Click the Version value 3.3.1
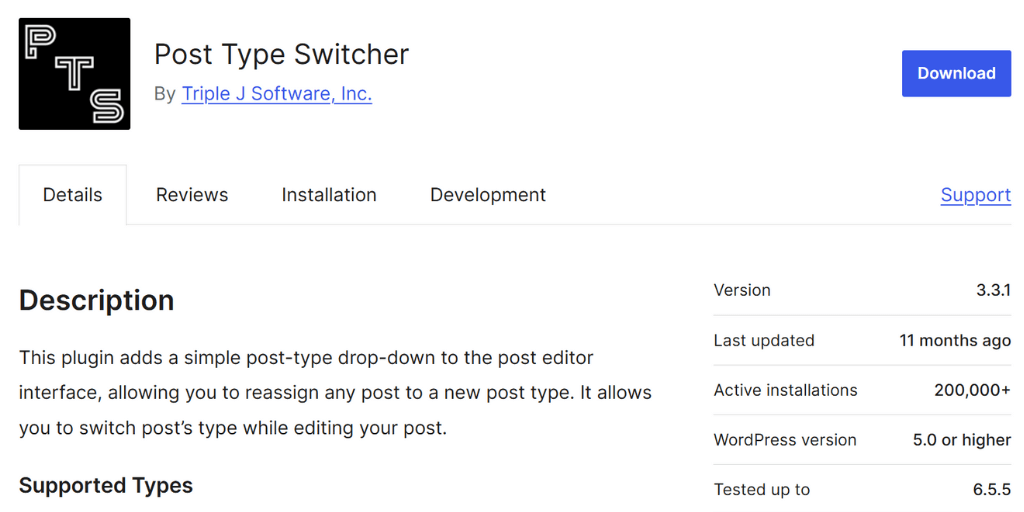The image size is (1024, 512). pos(993,290)
